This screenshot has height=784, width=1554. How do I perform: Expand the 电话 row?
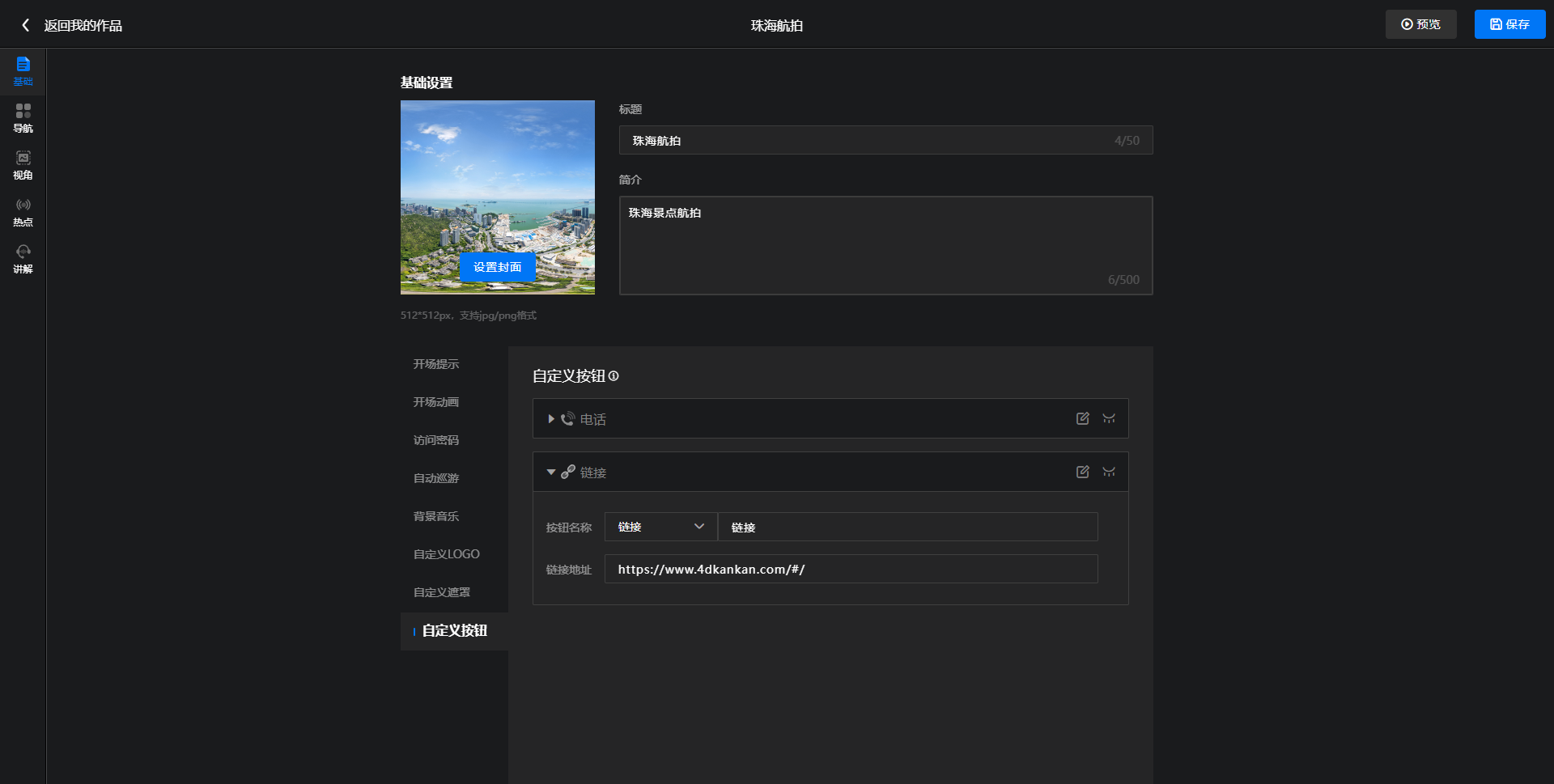550,419
